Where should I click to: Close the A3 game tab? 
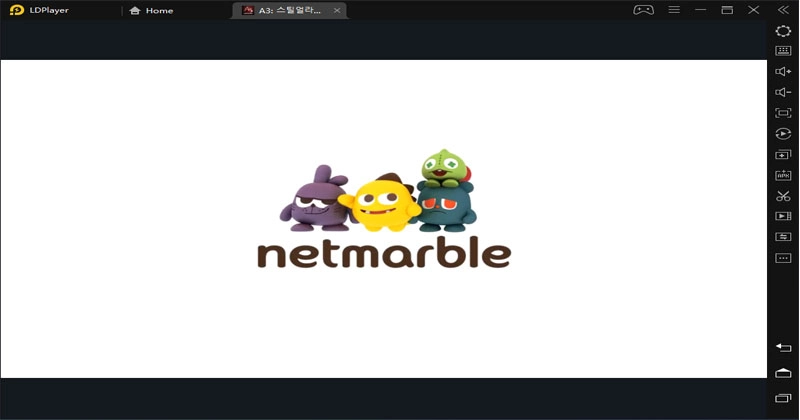pyautogui.click(x=337, y=11)
